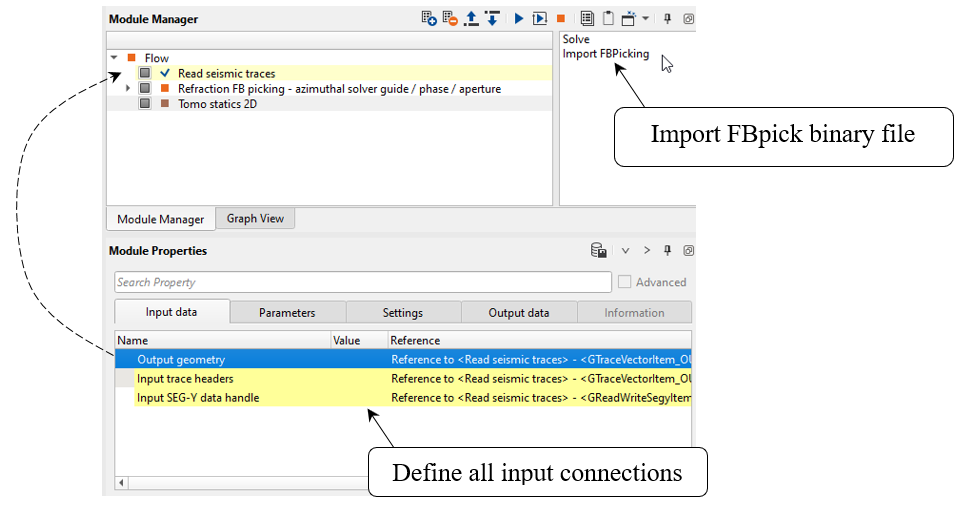Run the flow with the play icon
961x507 pixels.
point(519,19)
